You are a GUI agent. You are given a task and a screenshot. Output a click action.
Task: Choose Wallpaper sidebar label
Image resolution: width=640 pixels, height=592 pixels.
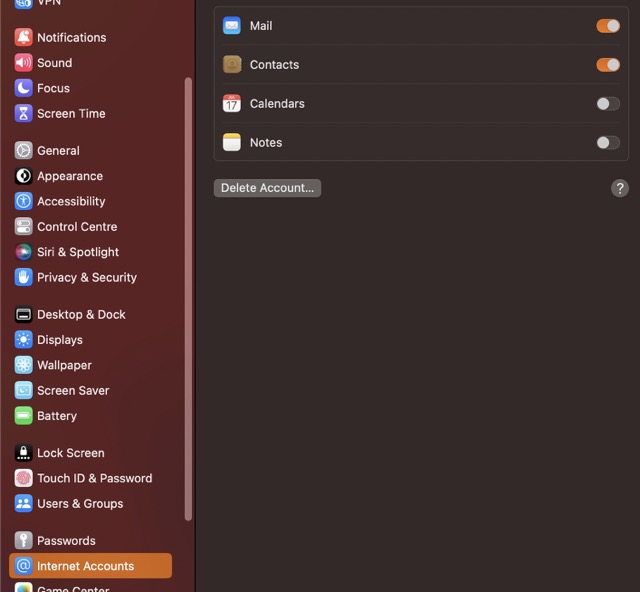(x=64, y=365)
